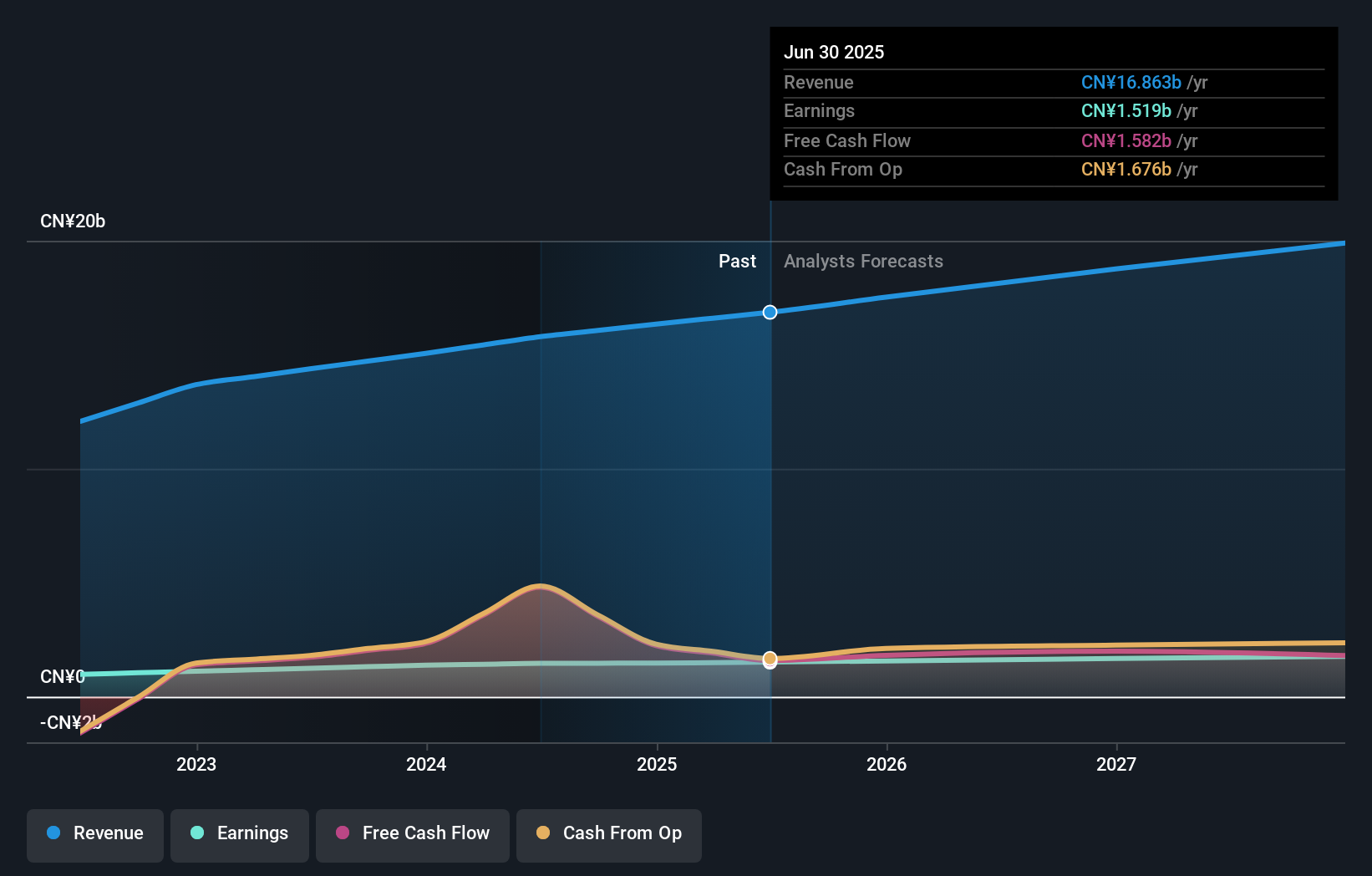Click the 2027 axis label

pos(1117,764)
